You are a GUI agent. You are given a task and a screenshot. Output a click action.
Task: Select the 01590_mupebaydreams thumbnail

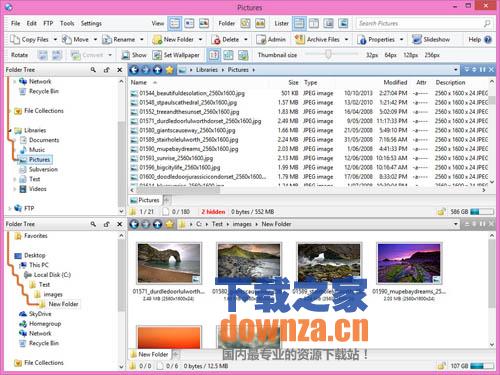(409, 263)
